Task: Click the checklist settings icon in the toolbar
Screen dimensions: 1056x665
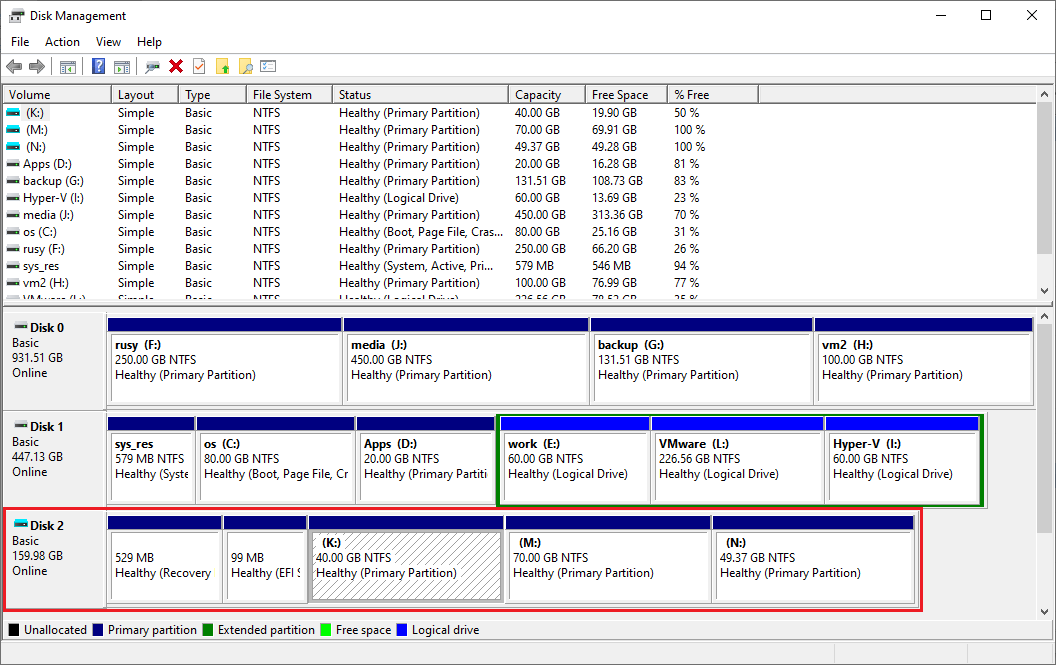Action: pyautogui.click(x=268, y=67)
